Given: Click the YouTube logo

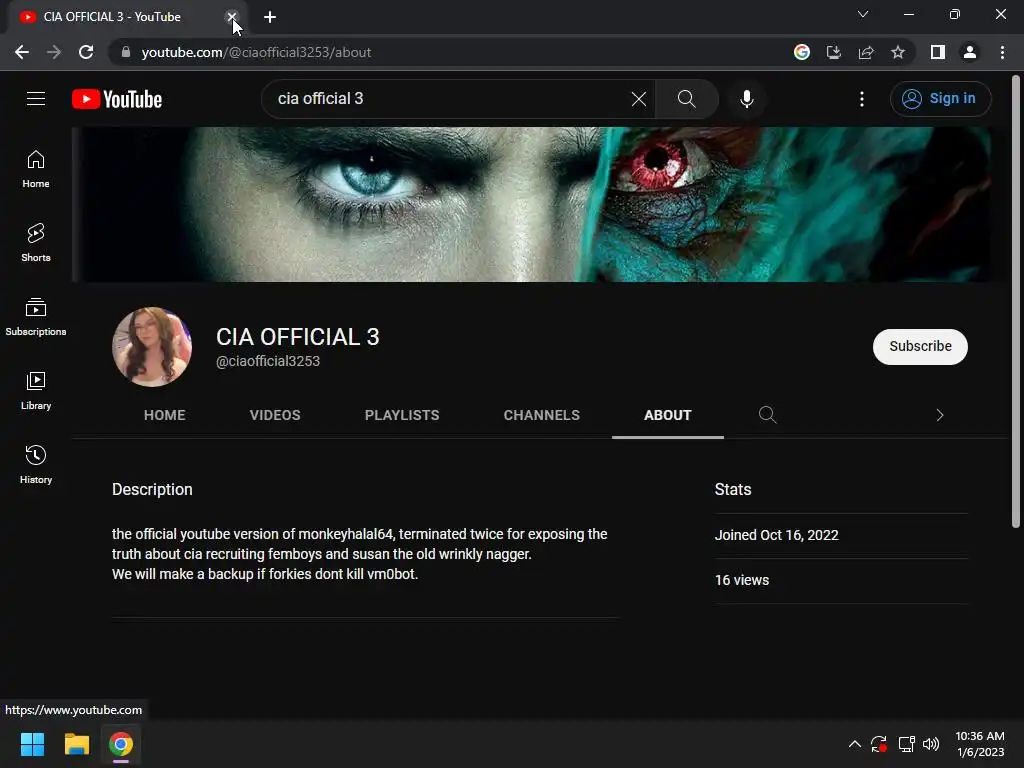Looking at the screenshot, I should 117,99.
